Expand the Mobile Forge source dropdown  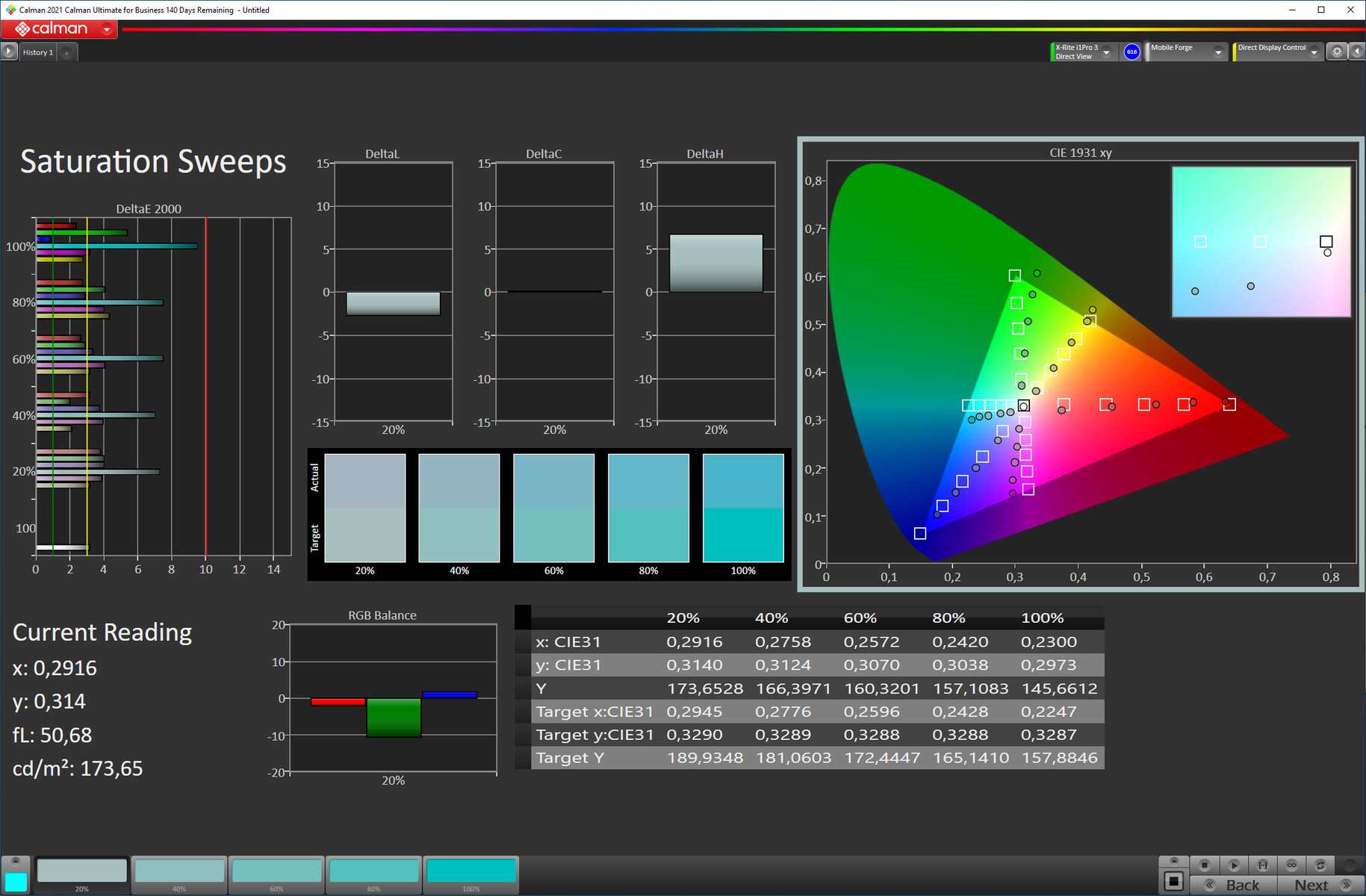(x=1218, y=52)
